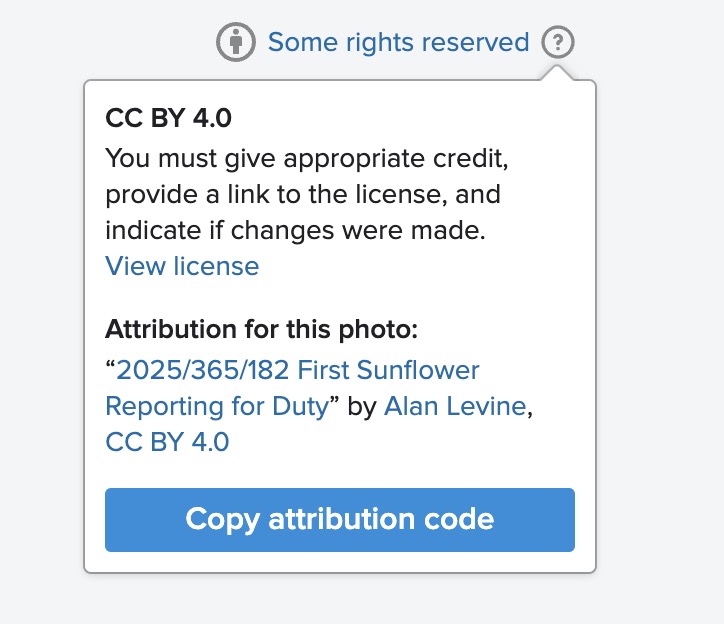Click the gray area beneath the popup
This screenshot has height=624, width=724.
340,599
